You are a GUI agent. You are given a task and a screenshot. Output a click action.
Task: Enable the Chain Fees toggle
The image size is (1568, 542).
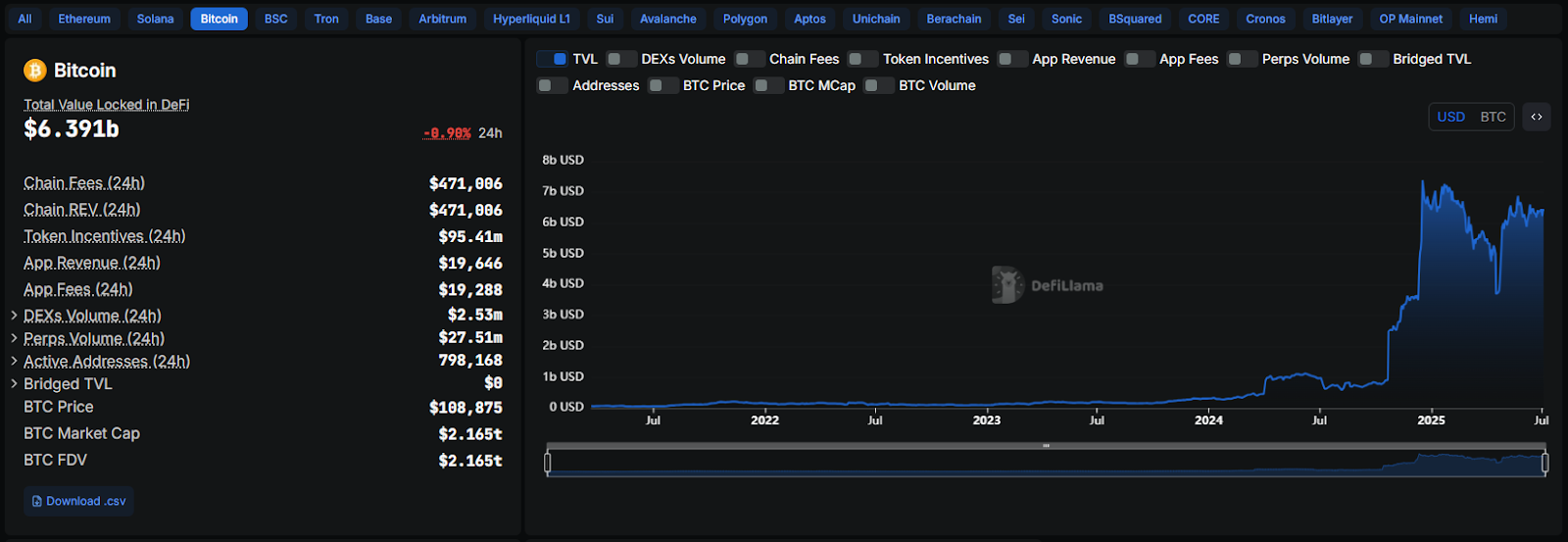pyautogui.click(x=750, y=59)
